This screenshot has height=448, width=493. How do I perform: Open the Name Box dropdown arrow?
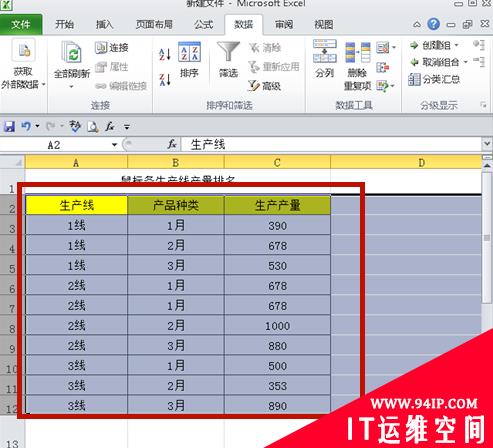pyautogui.click(x=114, y=145)
